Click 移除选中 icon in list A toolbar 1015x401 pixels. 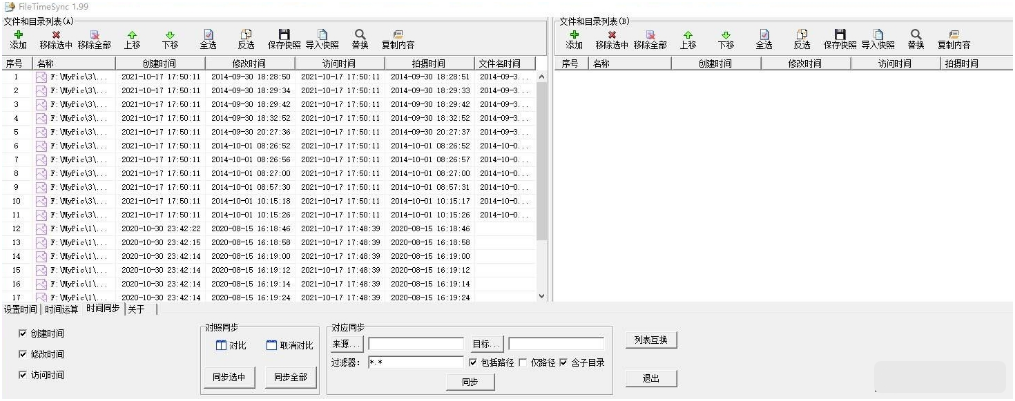pos(56,34)
